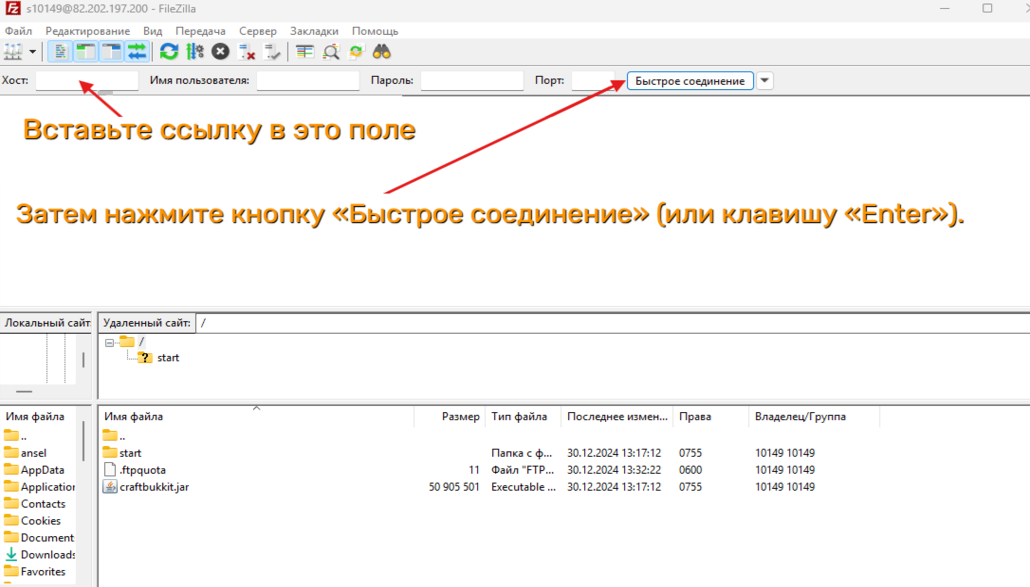The height and width of the screenshot is (587, 1030).
Task: Select the start folder in remote tree
Action: [168, 358]
